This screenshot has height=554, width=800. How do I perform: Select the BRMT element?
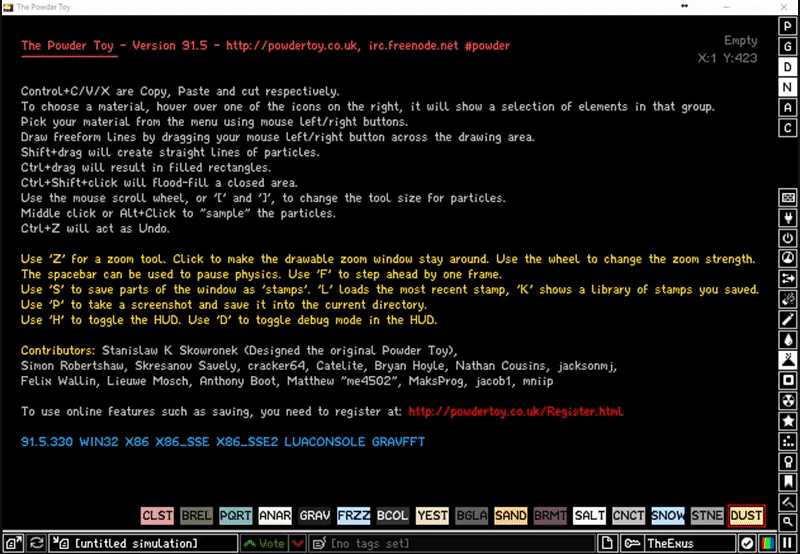550,516
